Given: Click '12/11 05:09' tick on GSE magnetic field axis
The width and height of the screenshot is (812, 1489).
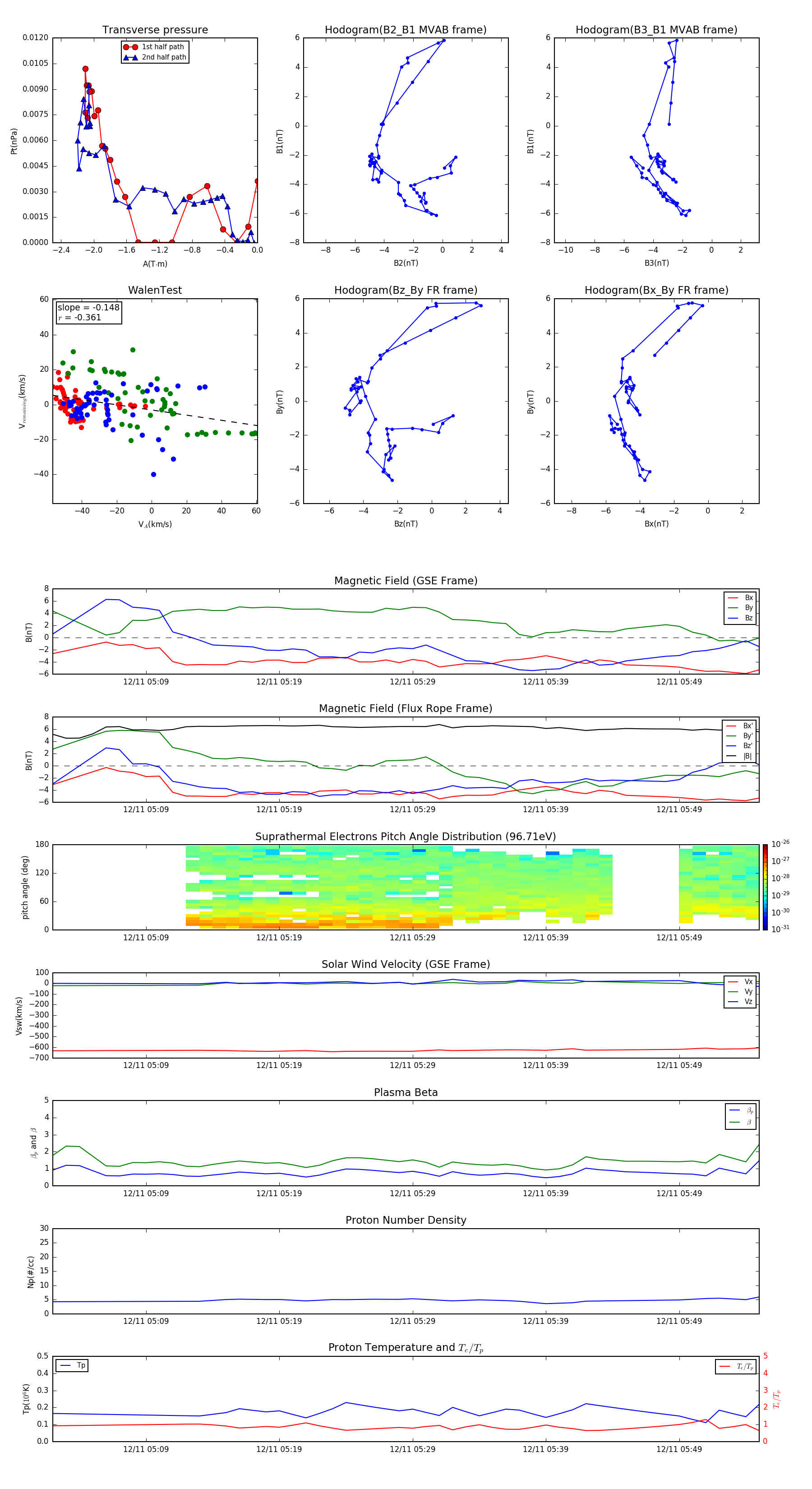Looking at the screenshot, I should point(146,682).
